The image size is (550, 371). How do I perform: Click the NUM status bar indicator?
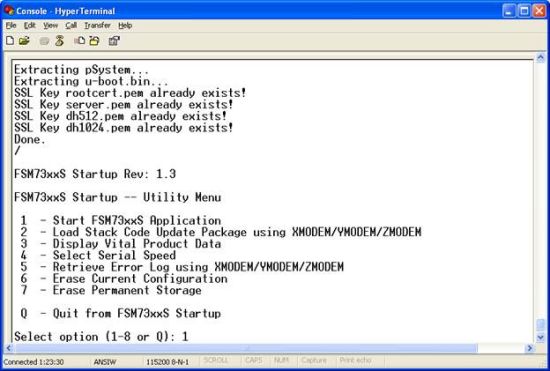281,360
